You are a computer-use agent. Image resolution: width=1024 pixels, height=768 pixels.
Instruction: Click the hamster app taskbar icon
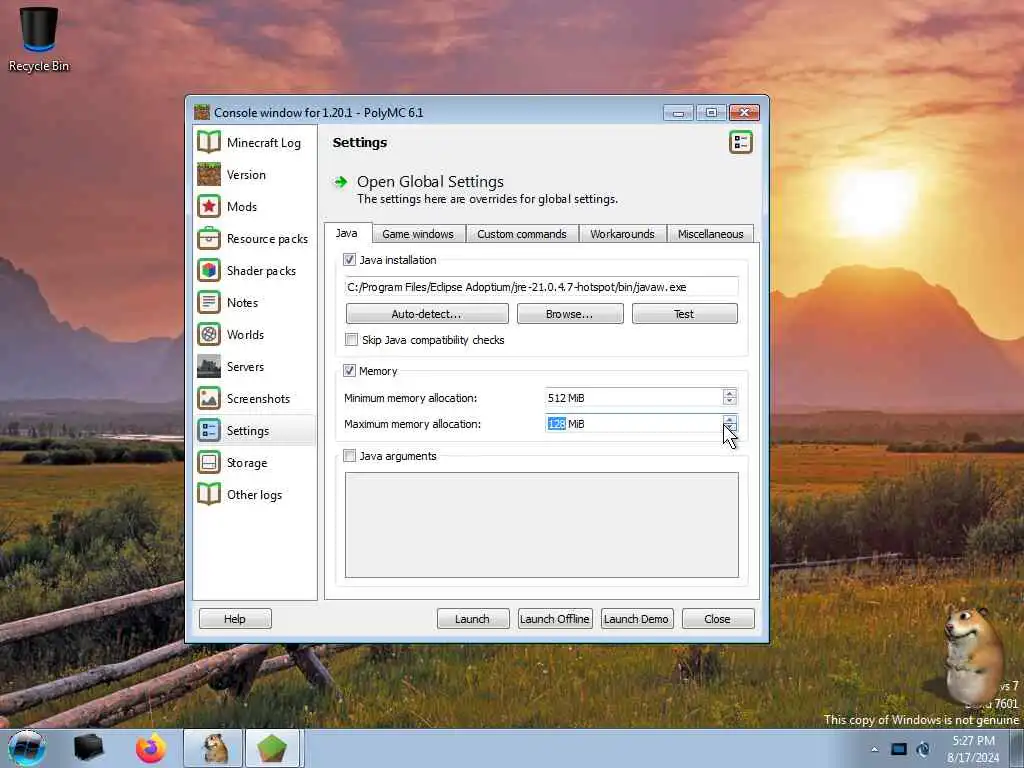tap(214, 748)
